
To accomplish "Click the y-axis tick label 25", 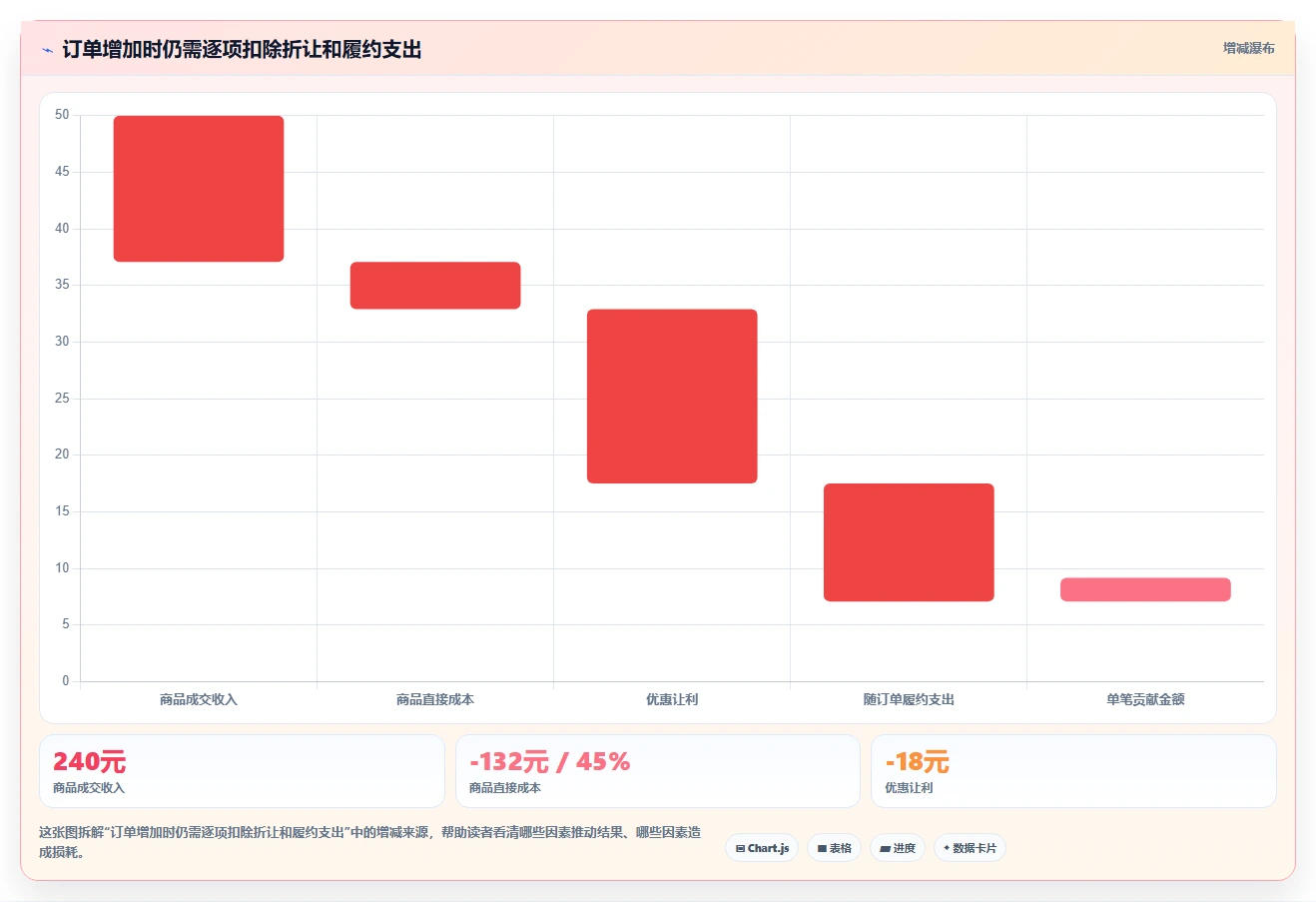I will click(62, 399).
